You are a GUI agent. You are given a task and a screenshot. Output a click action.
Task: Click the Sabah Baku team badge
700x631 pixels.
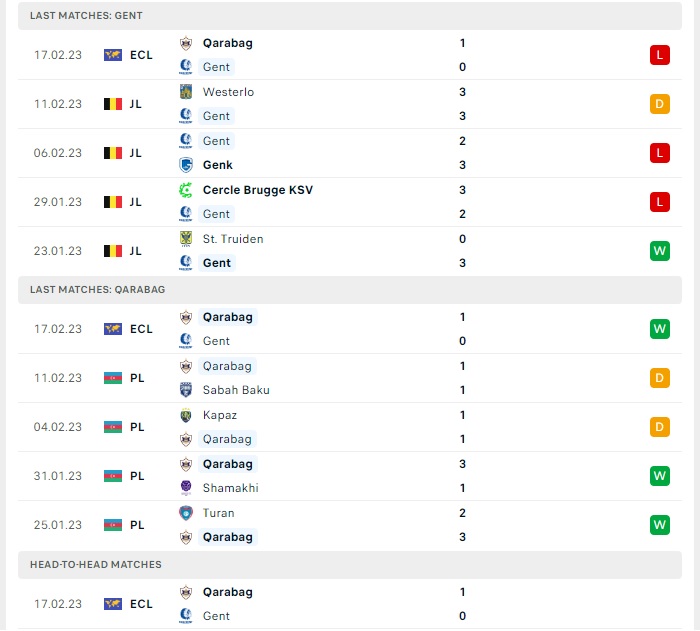point(186,390)
